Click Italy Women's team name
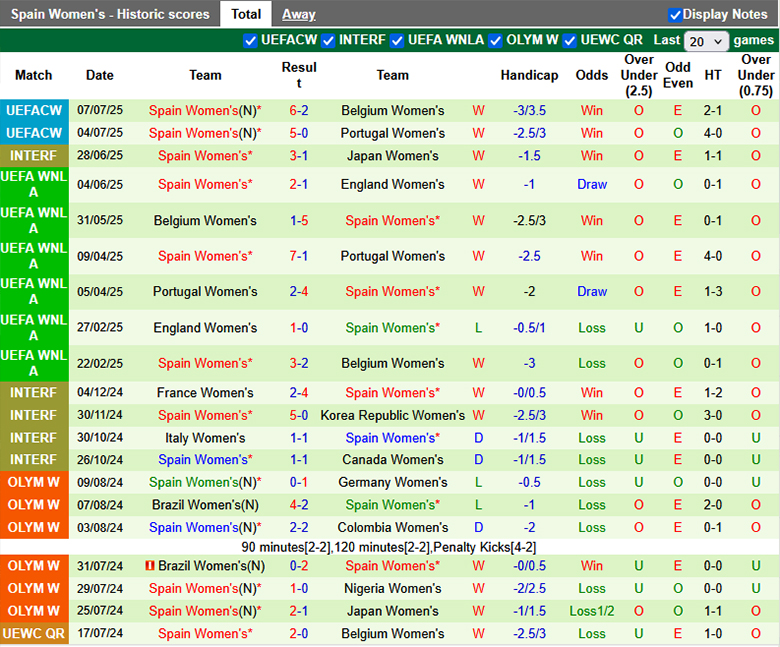Viewport: 780px width, 647px height. [x=205, y=438]
